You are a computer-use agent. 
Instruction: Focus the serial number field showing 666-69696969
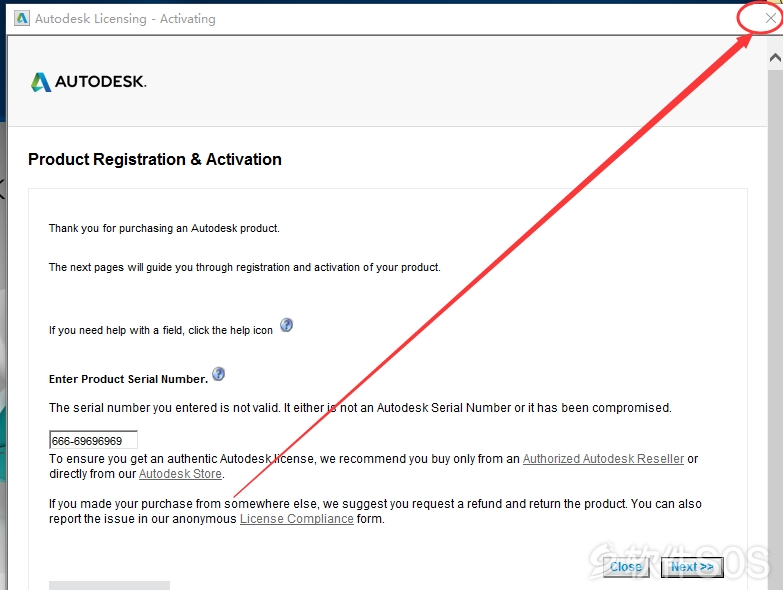point(93,440)
